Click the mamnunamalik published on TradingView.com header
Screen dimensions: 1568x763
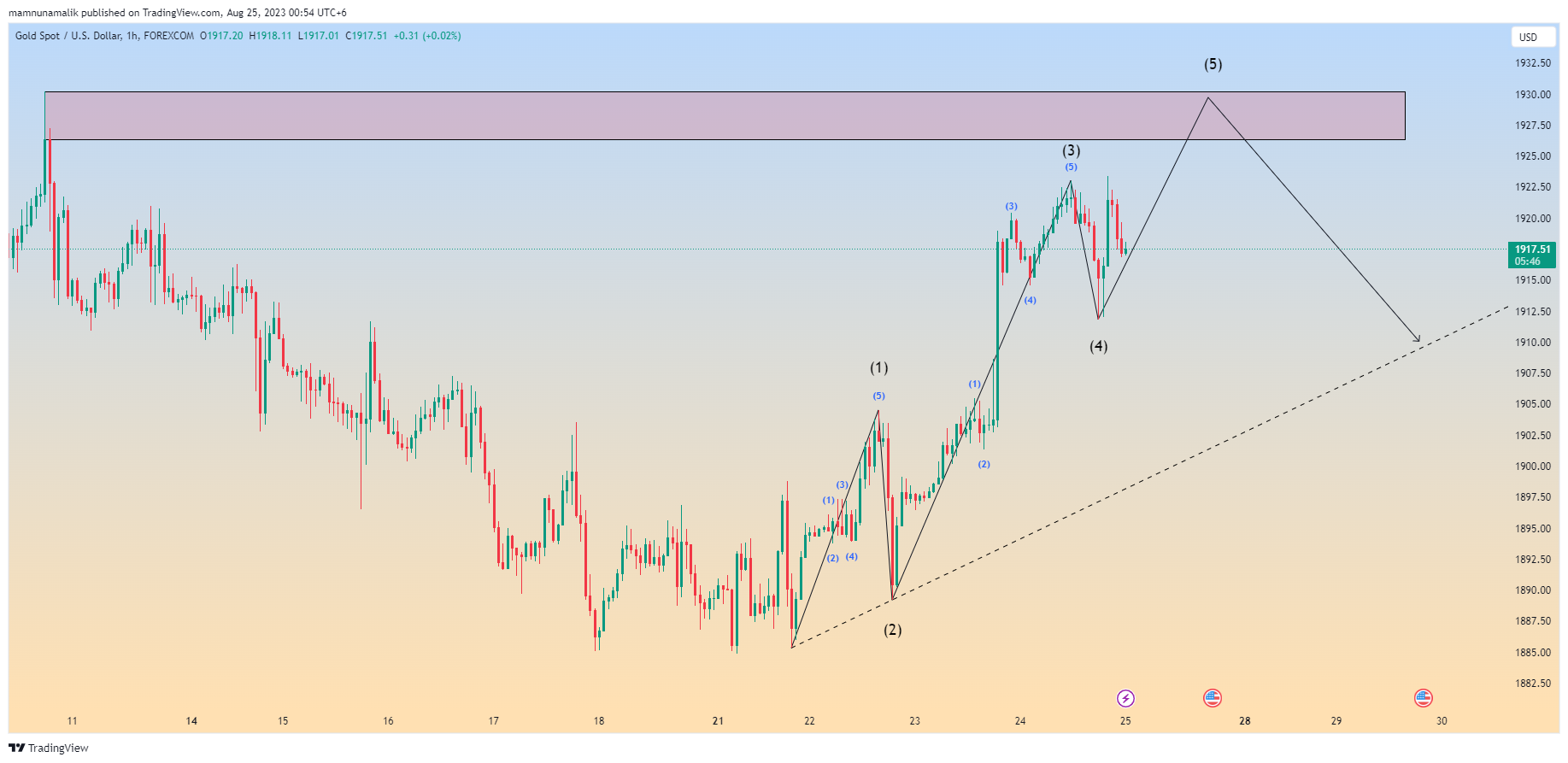point(177,13)
